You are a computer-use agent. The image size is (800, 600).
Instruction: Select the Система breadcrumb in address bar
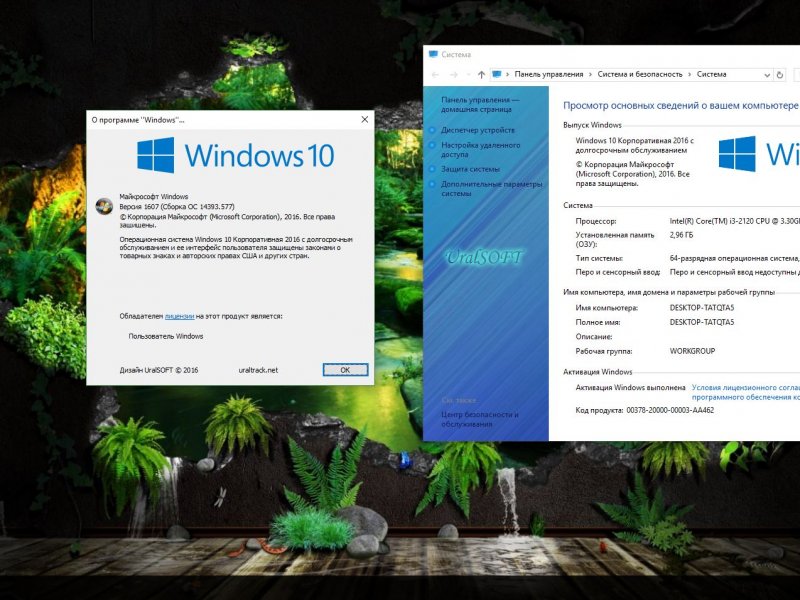pos(711,74)
